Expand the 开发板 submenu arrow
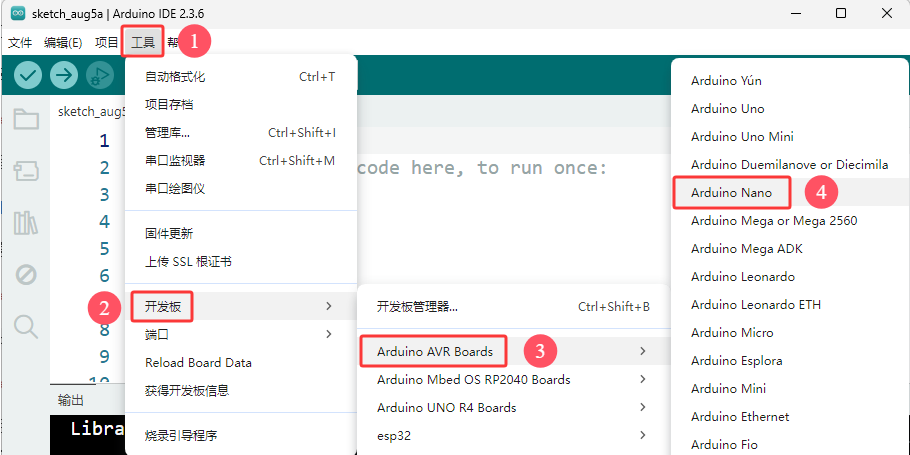The width and height of the screenshot is (910, 455). tap(329, 306)
